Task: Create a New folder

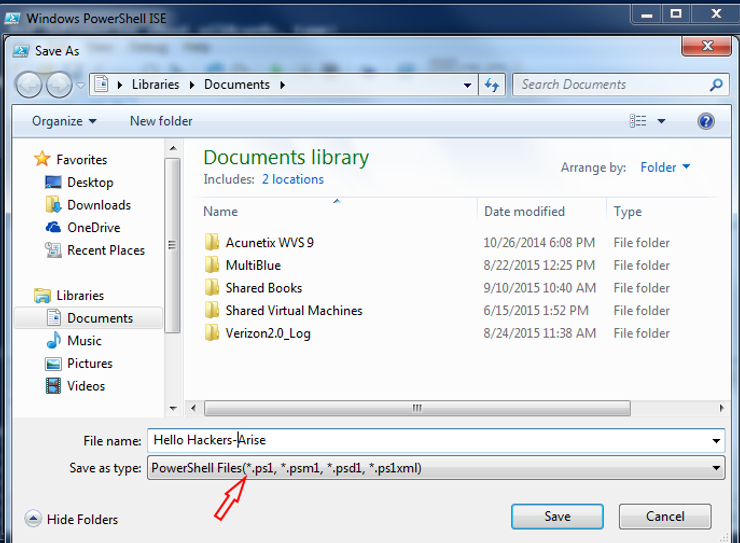Action: coord(161,121)
